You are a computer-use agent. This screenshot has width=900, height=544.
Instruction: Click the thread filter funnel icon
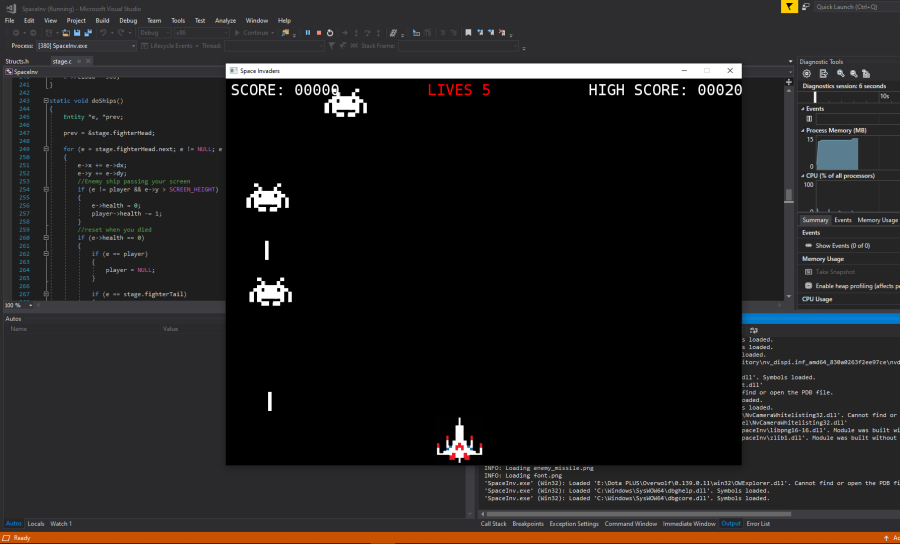coord(331,45)
